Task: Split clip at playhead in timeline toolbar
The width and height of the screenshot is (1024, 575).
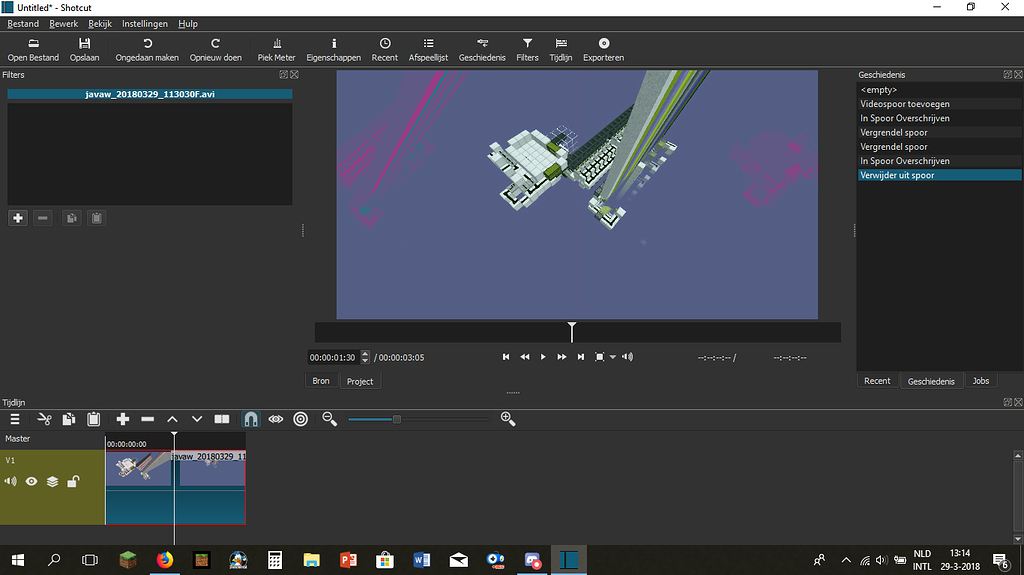Action: [222, 419]
